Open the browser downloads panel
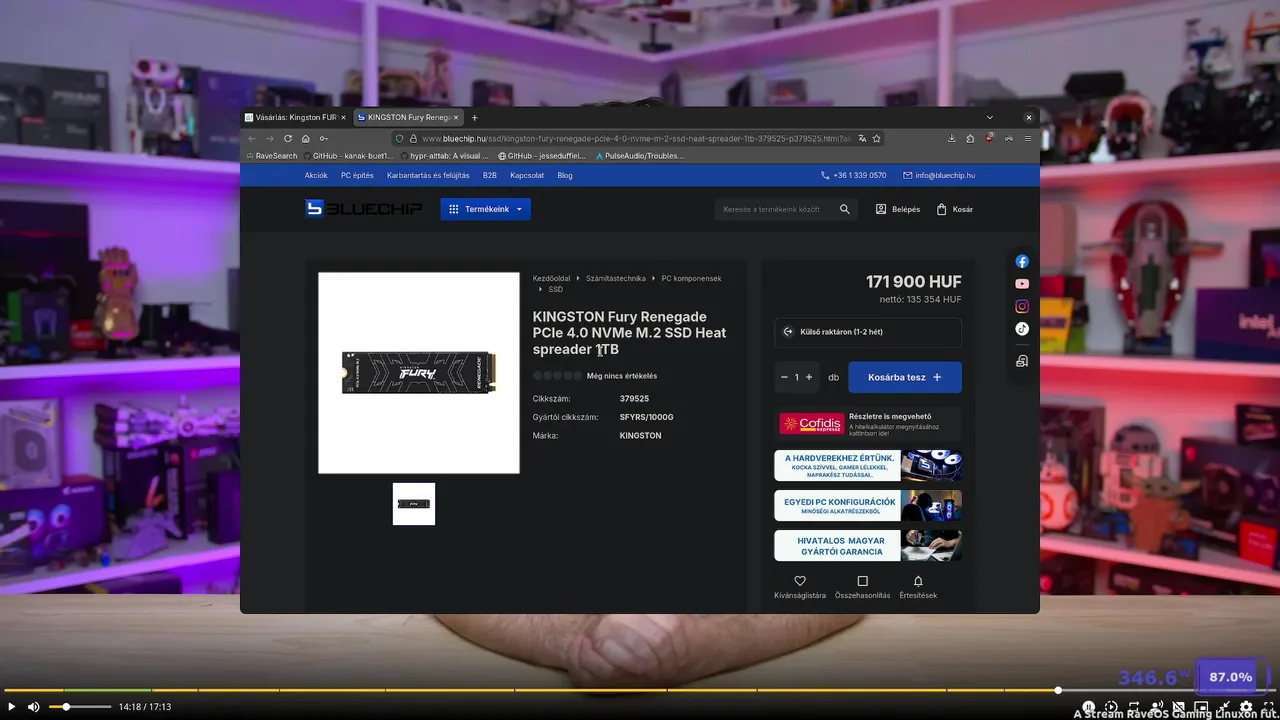This screenshot has width=1280, height=720. [x=952, y=138]
